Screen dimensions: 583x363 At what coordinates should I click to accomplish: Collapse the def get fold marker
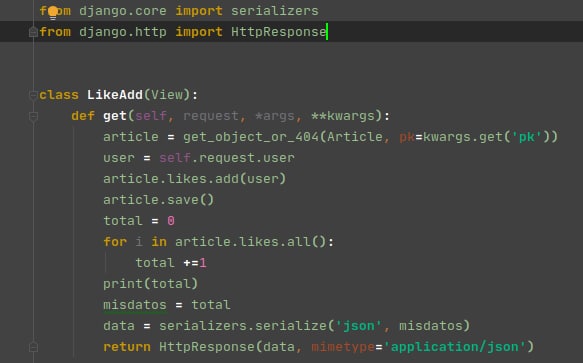click(x=33, y=116)
